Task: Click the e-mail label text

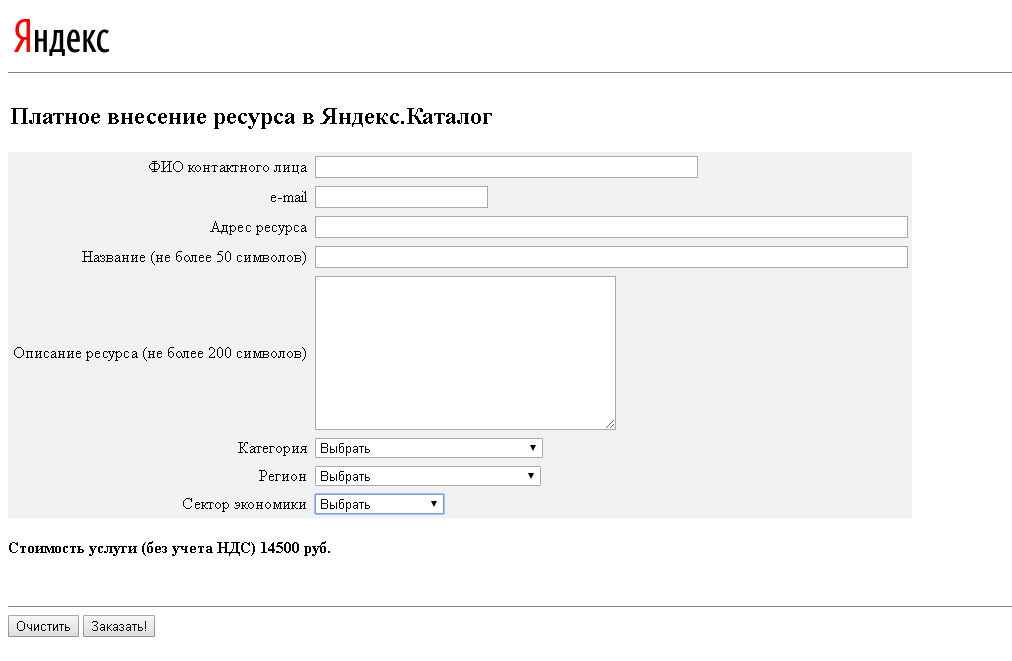Action: coord(288,198)
